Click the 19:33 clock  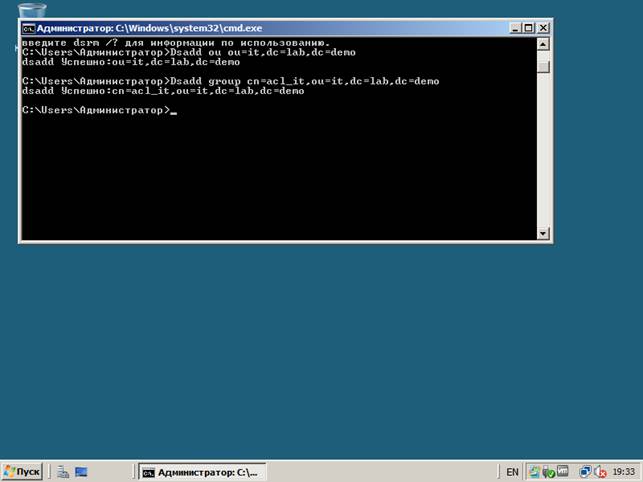point(623,472)
